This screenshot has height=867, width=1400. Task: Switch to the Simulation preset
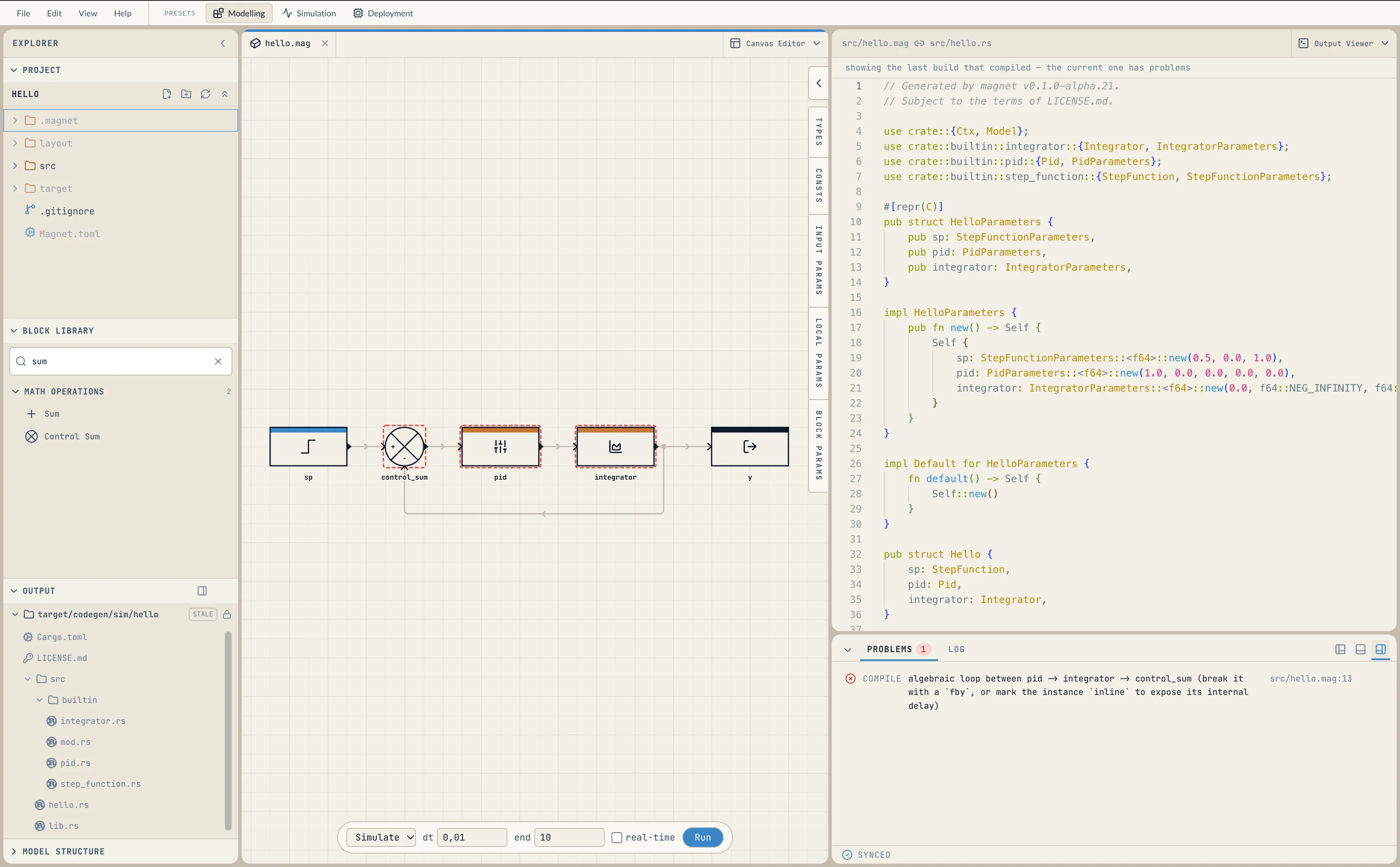pos(309,13)
